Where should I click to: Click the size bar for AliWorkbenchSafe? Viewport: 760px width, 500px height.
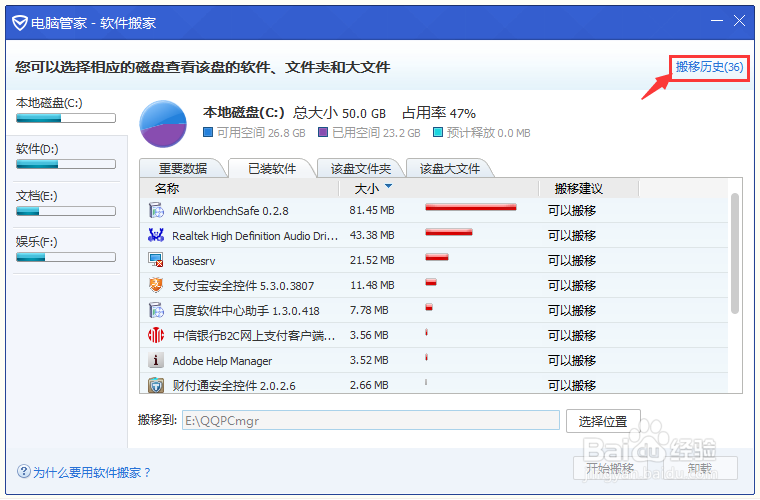click(471, 207)
